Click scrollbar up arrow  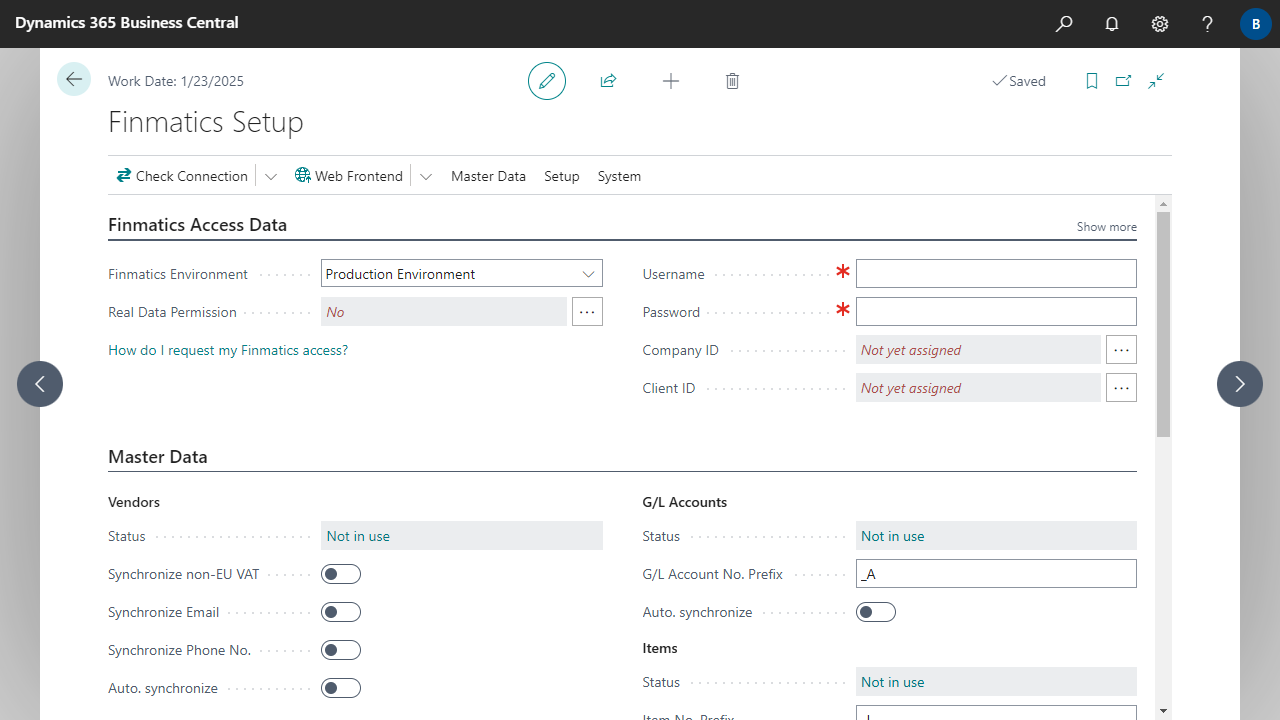click(x=1163, y=203)
